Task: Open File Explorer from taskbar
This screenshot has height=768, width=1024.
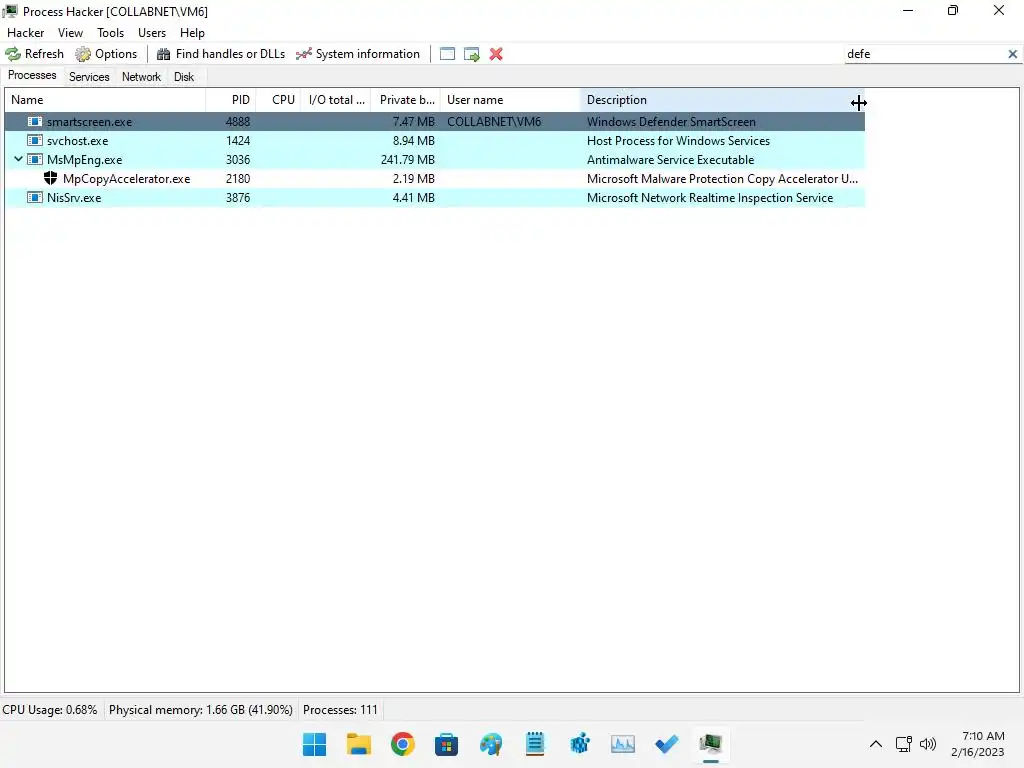Action: click(359, 744)
